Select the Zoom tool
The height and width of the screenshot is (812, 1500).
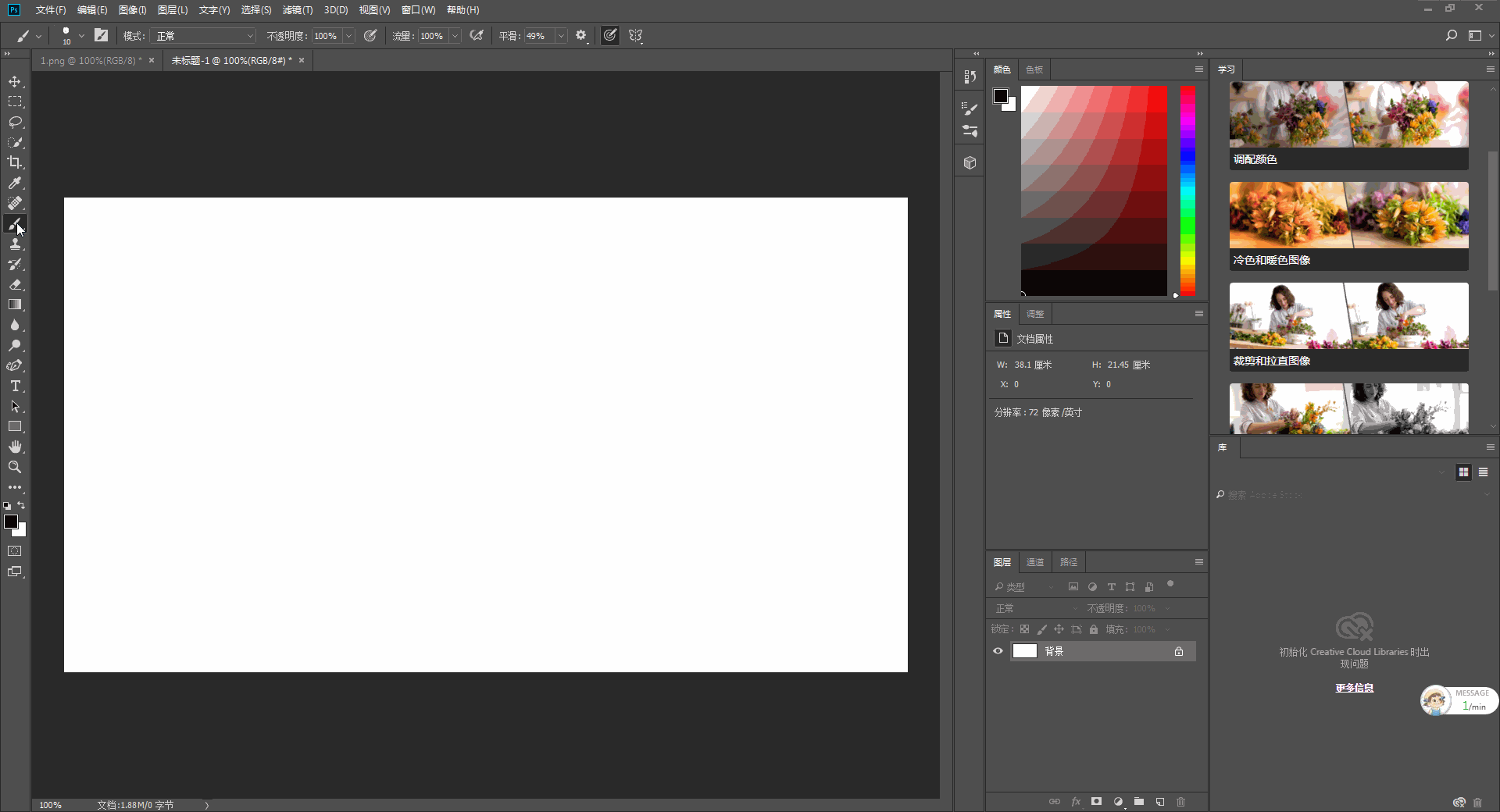click(15, 467)
